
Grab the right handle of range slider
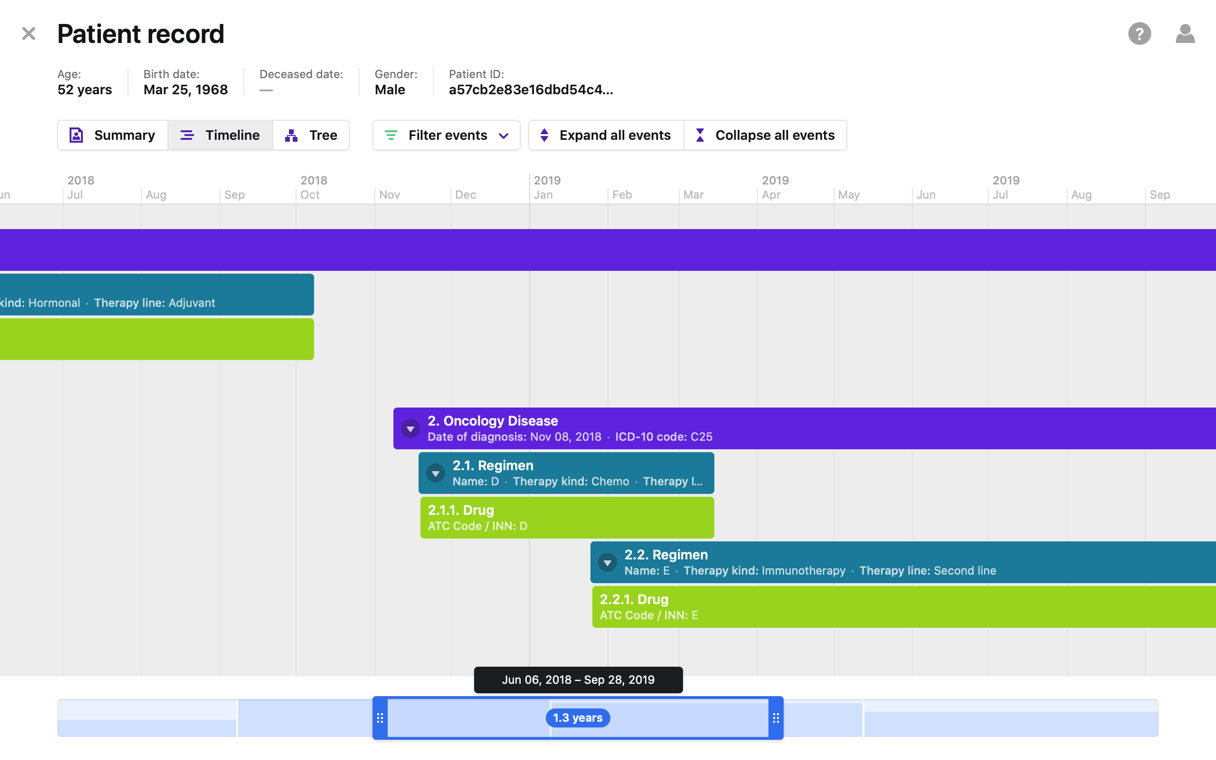point(776,718)
